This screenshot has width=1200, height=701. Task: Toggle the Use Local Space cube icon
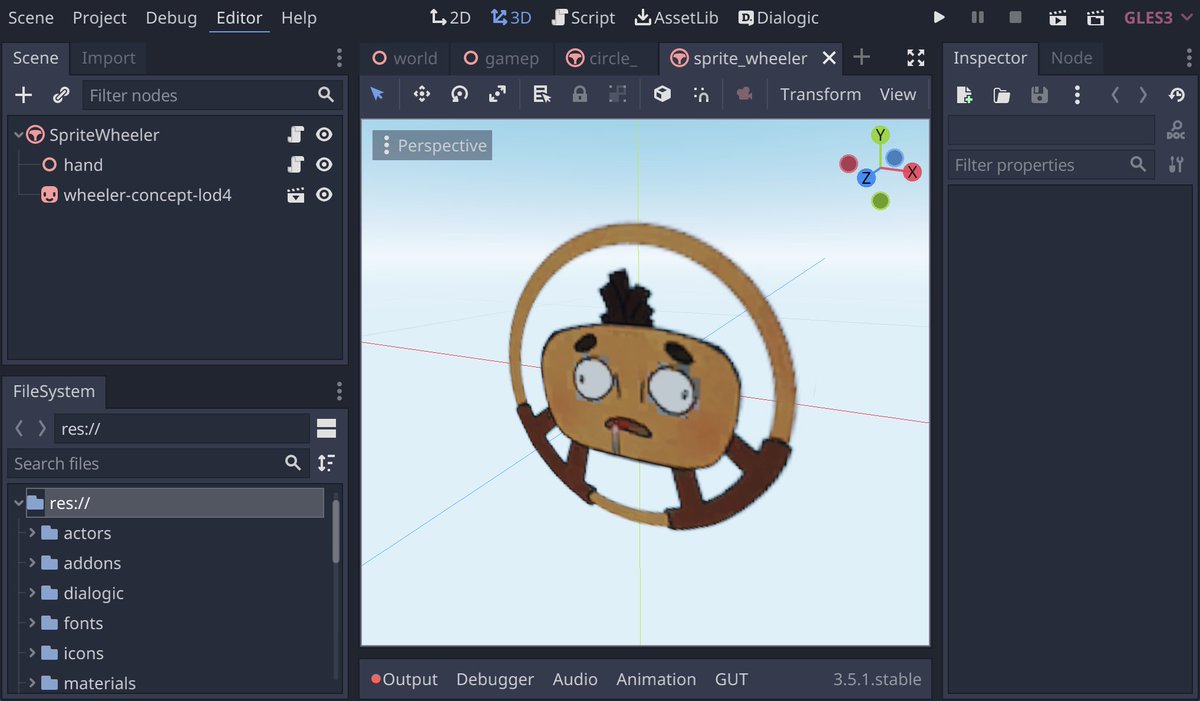tap(661, 94)
